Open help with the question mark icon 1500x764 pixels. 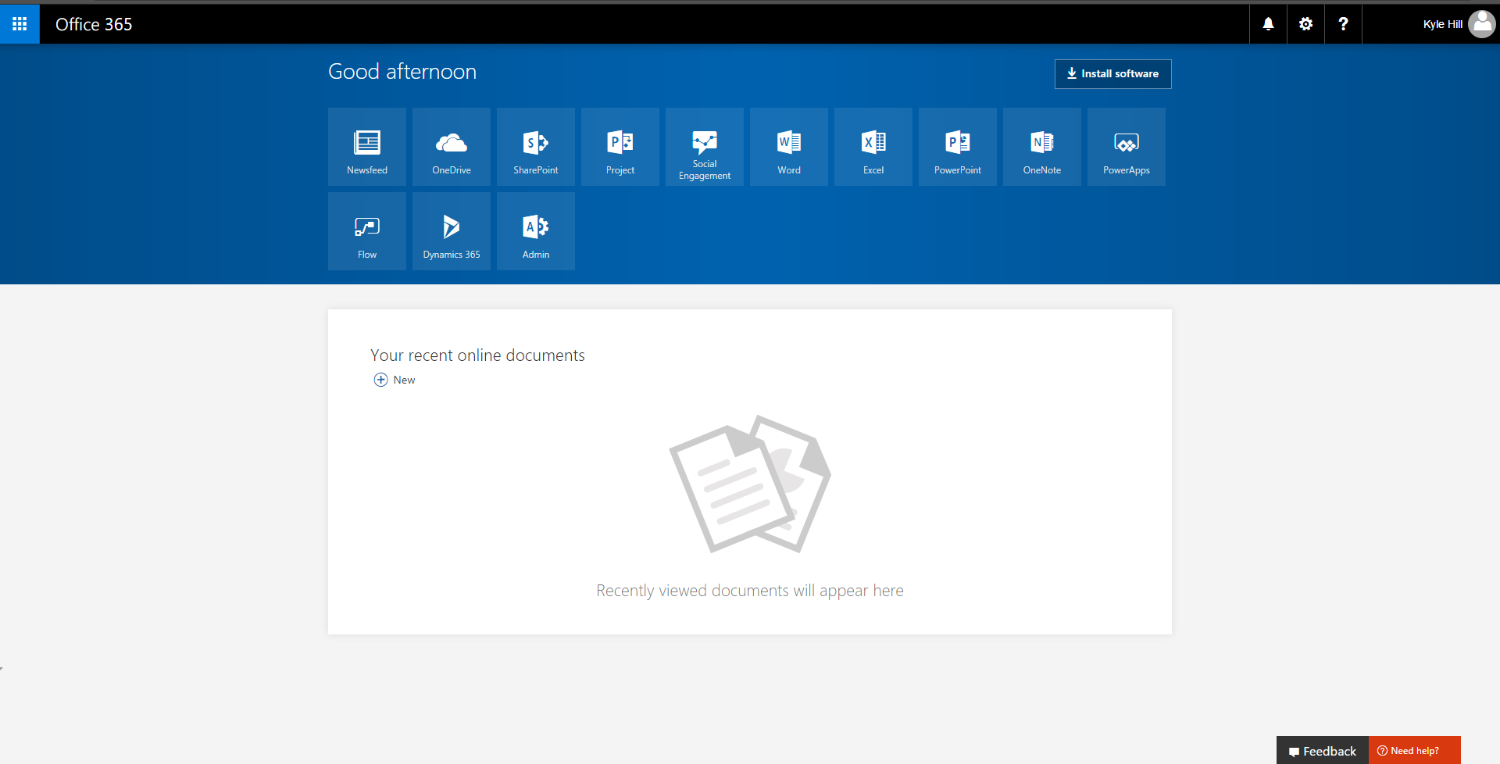1343,24
